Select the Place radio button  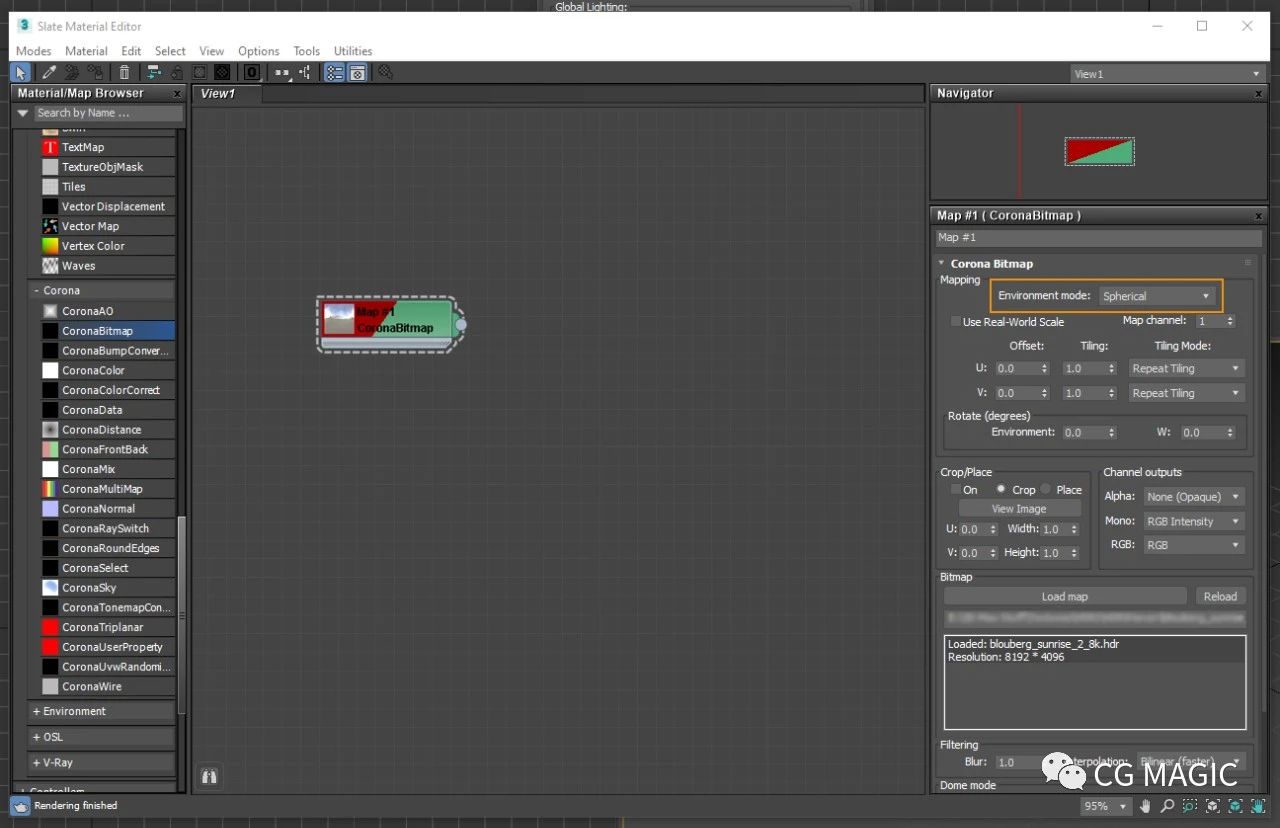1046,490
